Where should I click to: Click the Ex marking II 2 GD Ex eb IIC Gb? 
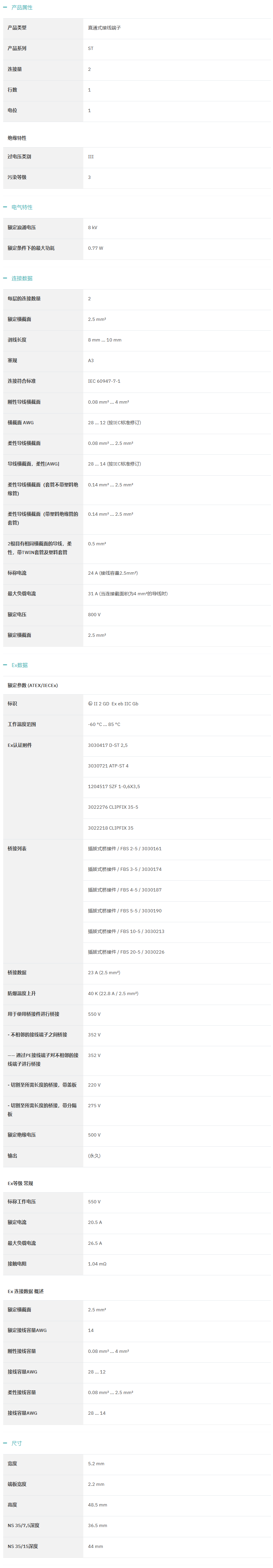click(x=113, y=704)
